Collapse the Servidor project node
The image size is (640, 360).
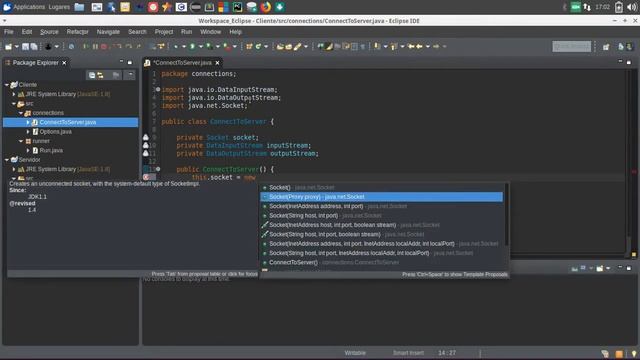coord(7,160)
